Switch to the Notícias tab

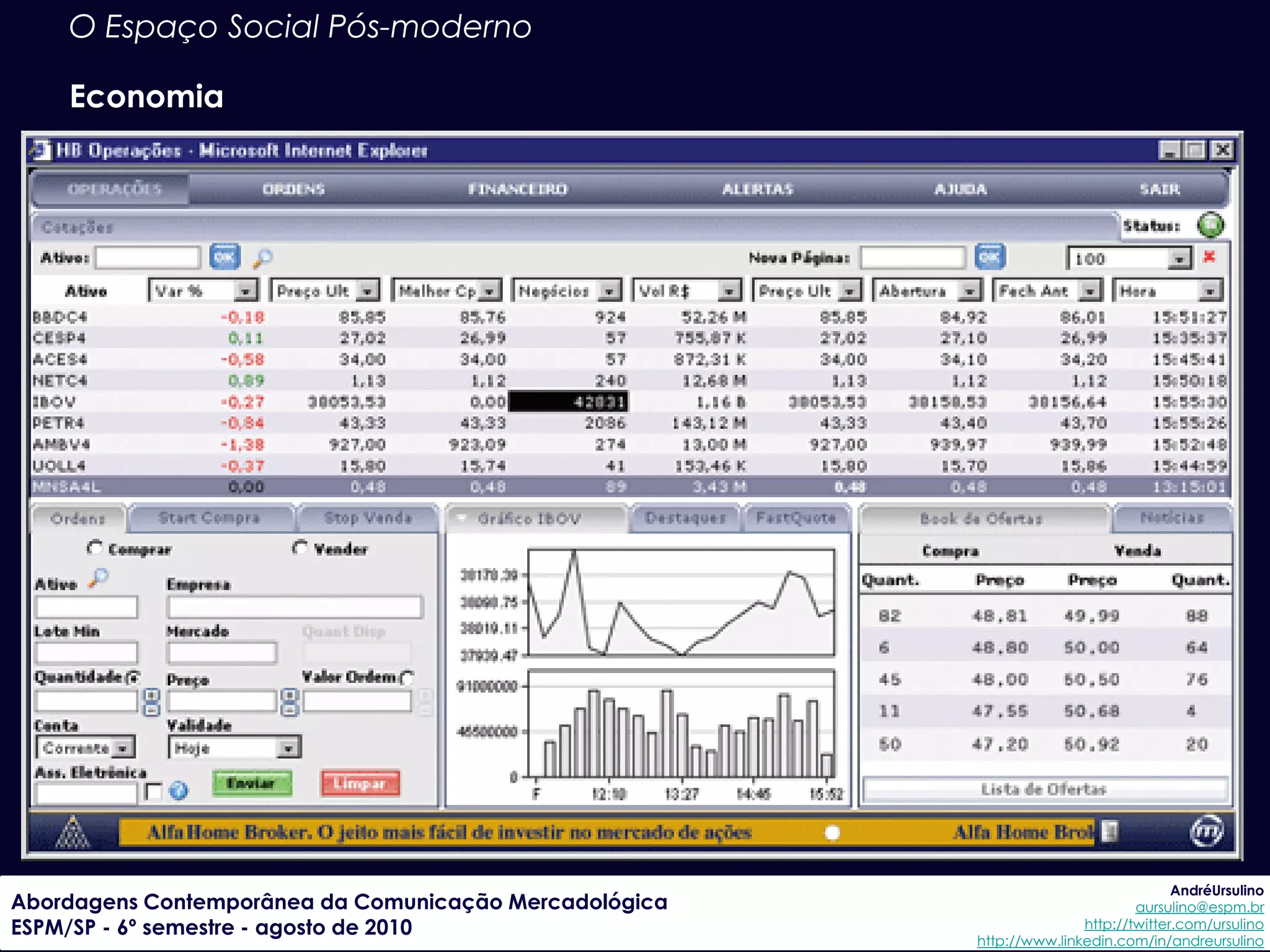tap(1171, 518)
